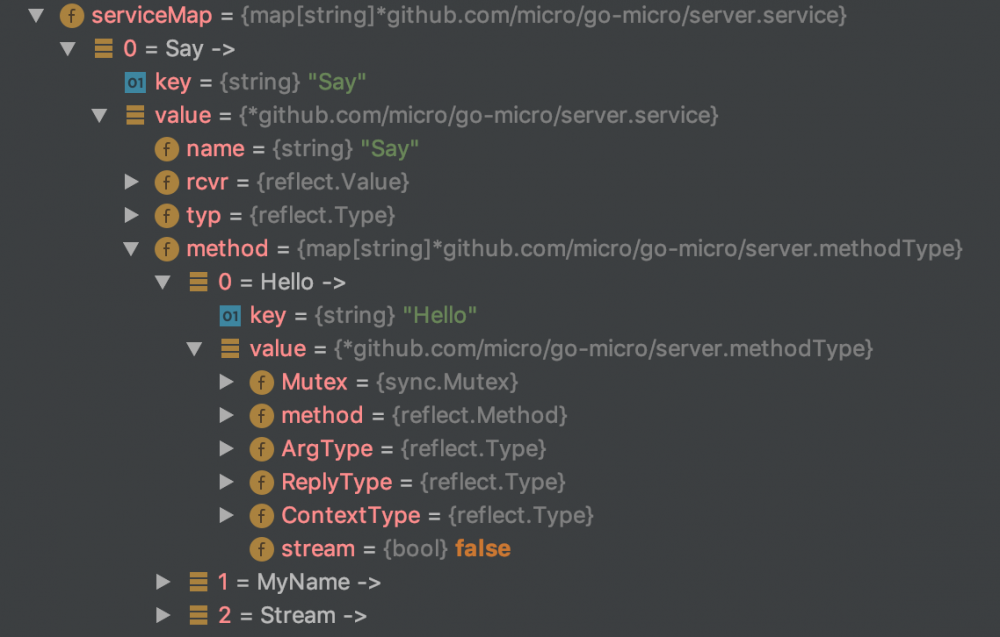1000x637 pixels.
Task: Expand the ArgType field
Action: pos(226,449)
